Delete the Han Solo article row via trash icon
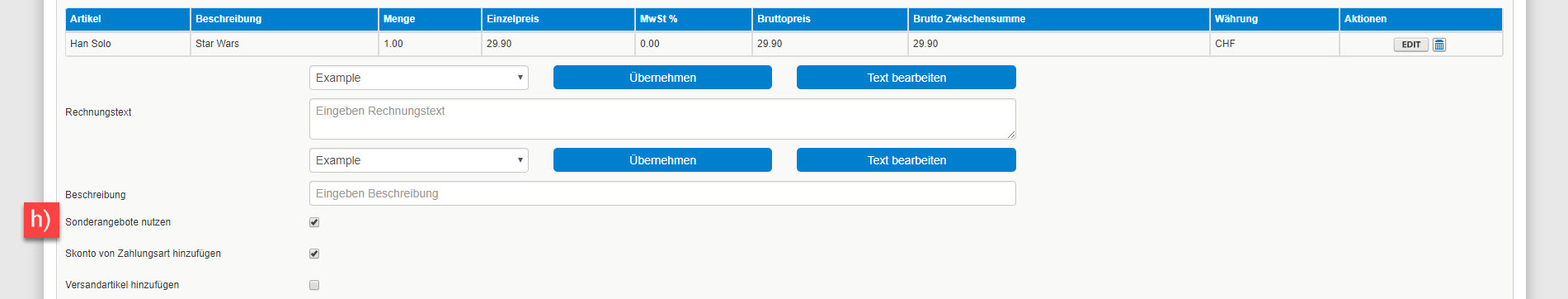 pos(1439,45)
